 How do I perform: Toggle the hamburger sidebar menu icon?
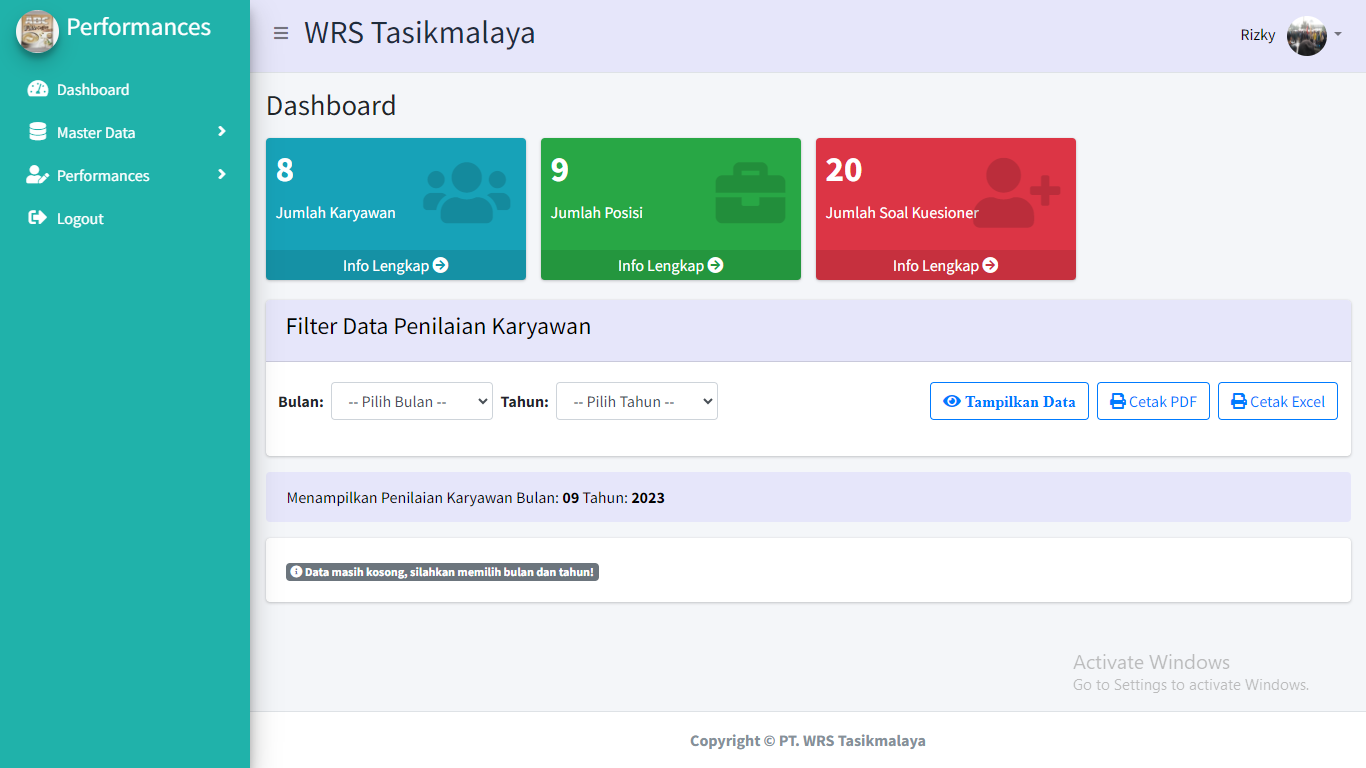click(281, 33)
